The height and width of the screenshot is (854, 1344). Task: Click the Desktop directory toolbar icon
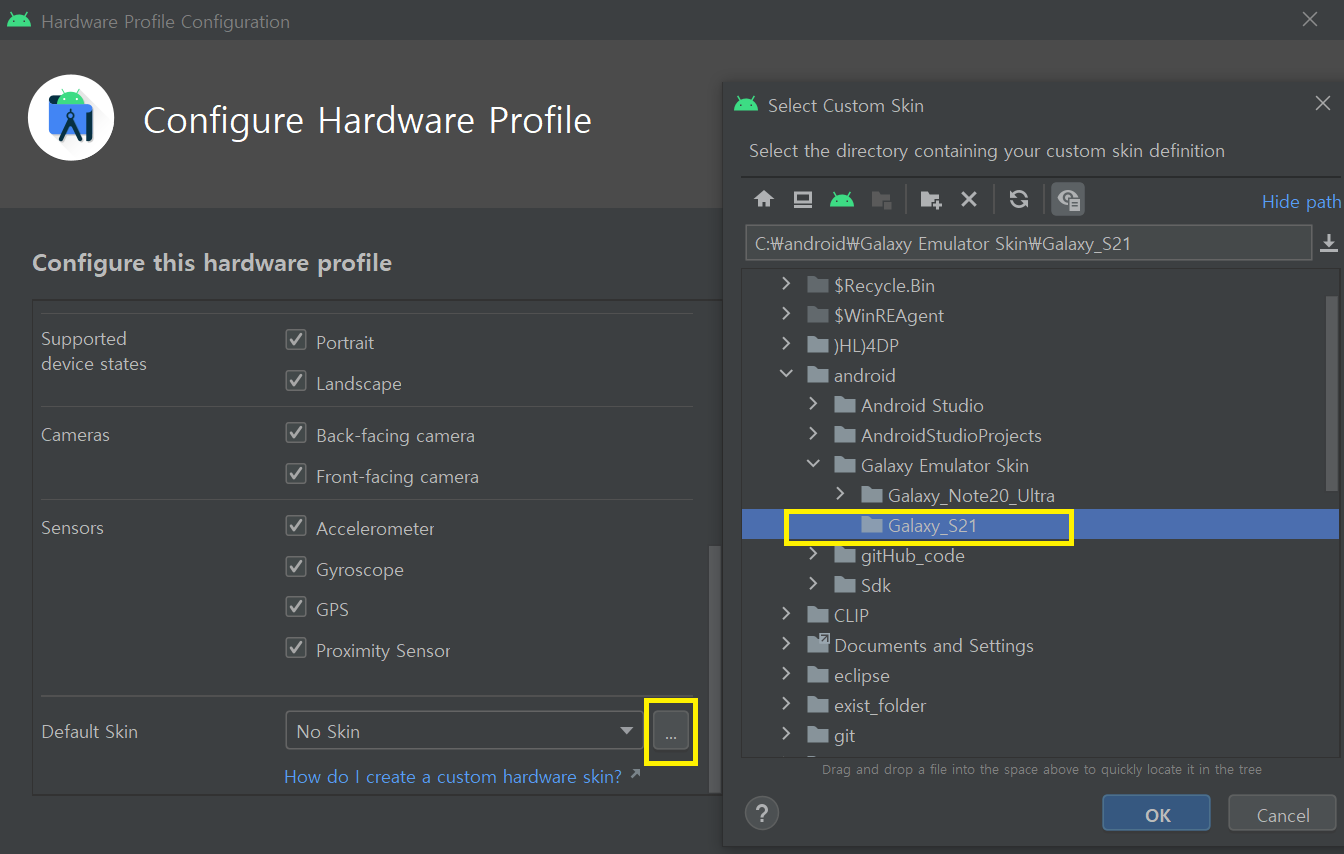tap(803, 199)
